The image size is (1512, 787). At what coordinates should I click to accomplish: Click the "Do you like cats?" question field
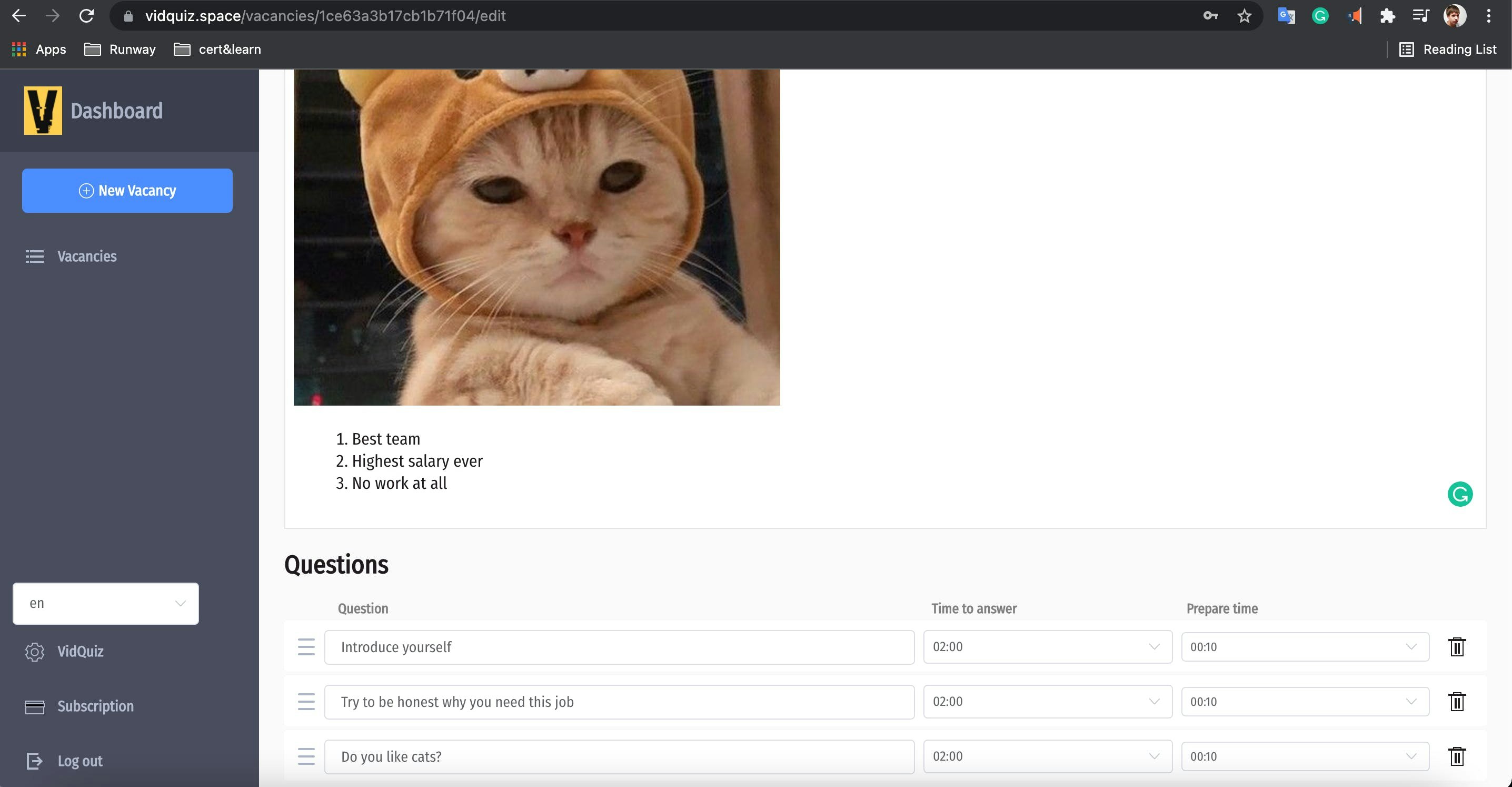coord(619,756)
